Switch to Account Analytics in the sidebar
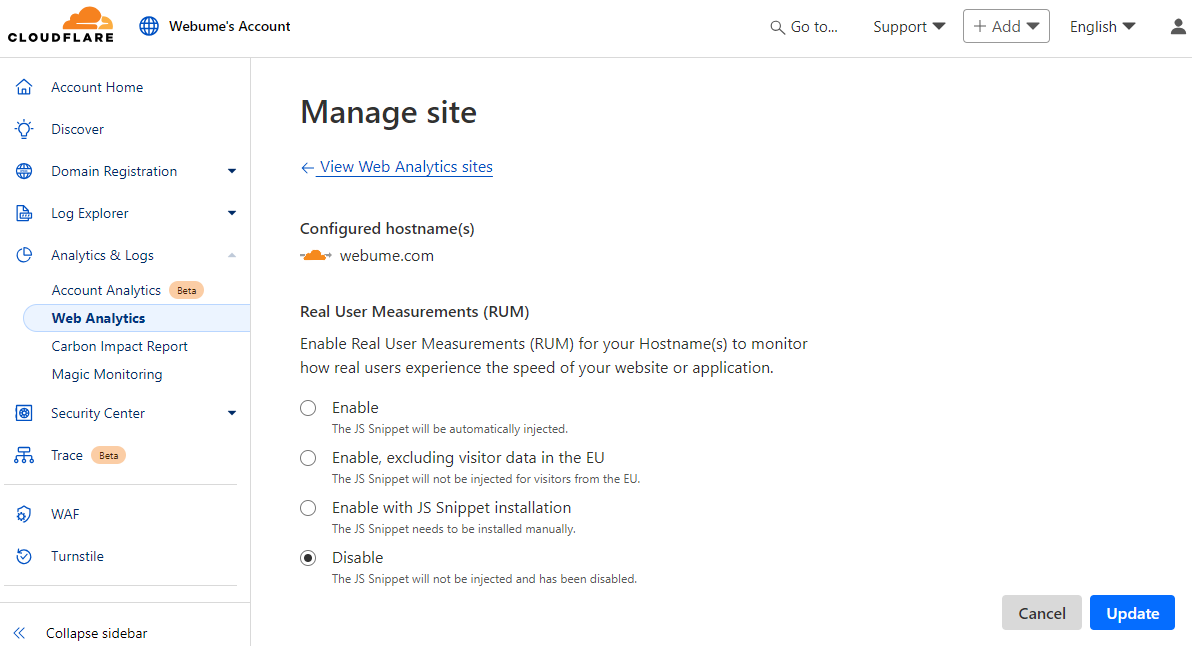 click(x=105, y=290)
